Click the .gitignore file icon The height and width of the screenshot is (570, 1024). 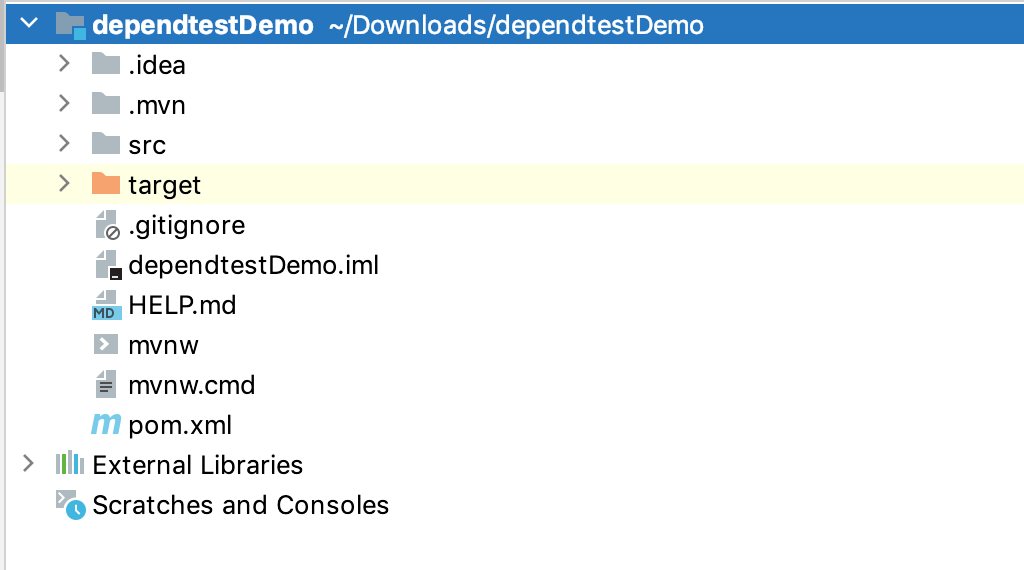click(x=106, y=226)
